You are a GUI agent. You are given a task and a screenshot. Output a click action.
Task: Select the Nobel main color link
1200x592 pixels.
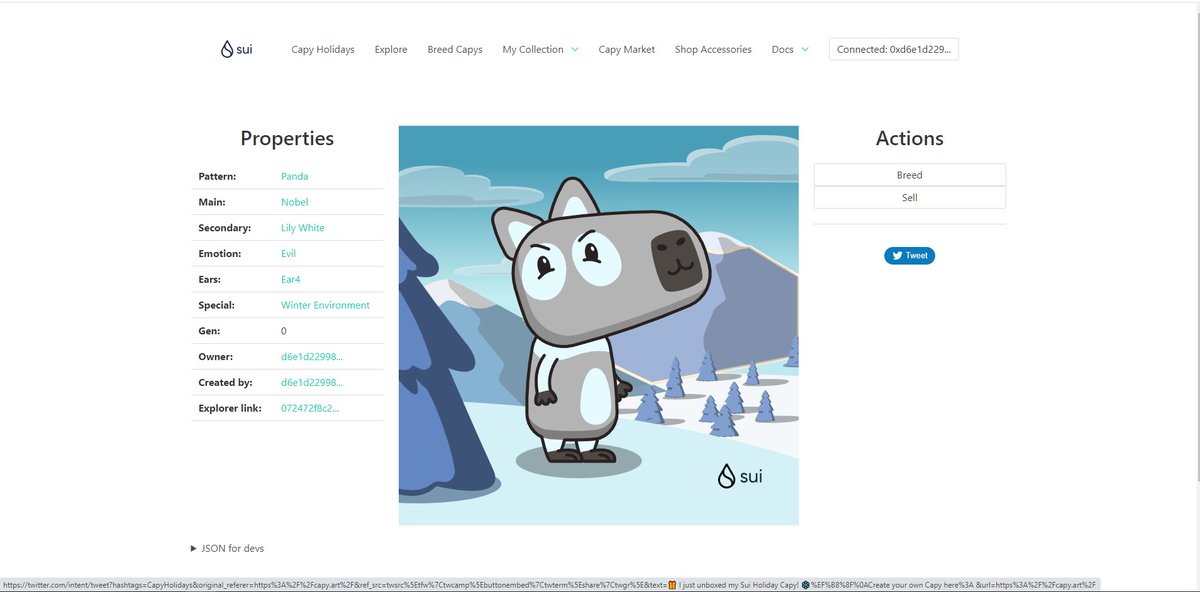click(x=295, y=202)
